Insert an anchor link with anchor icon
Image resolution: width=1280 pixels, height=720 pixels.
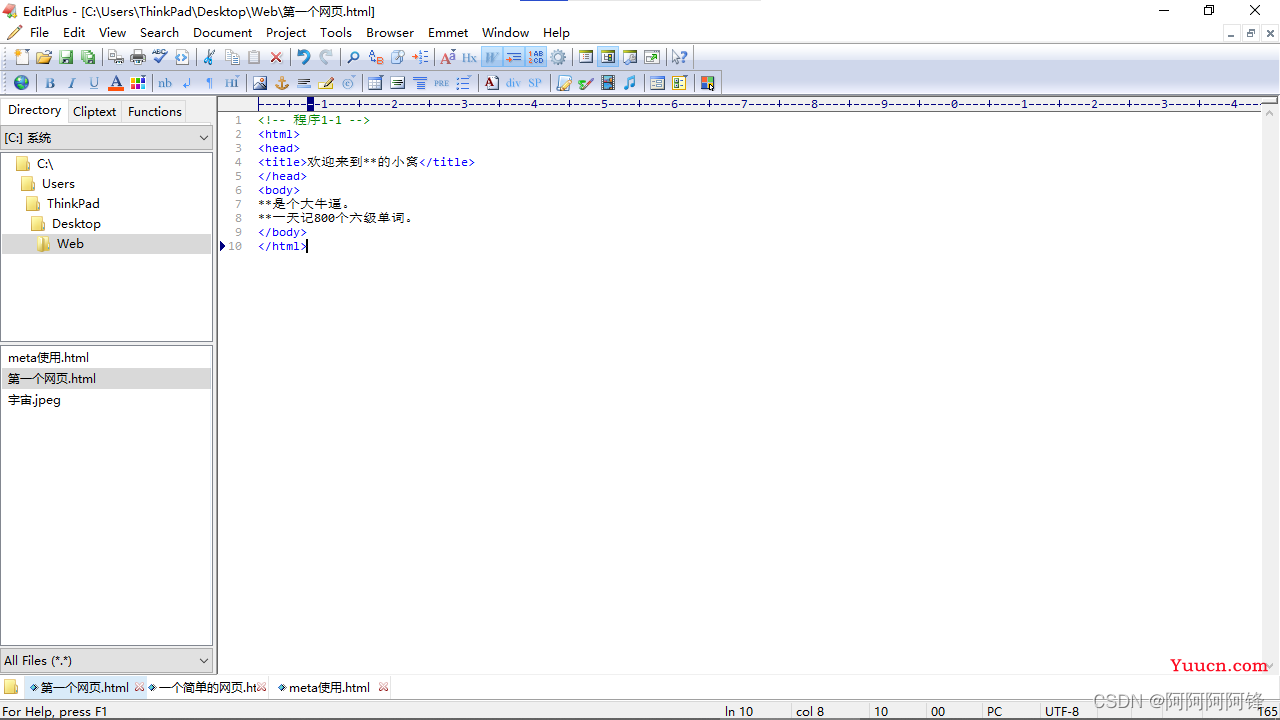282,83
